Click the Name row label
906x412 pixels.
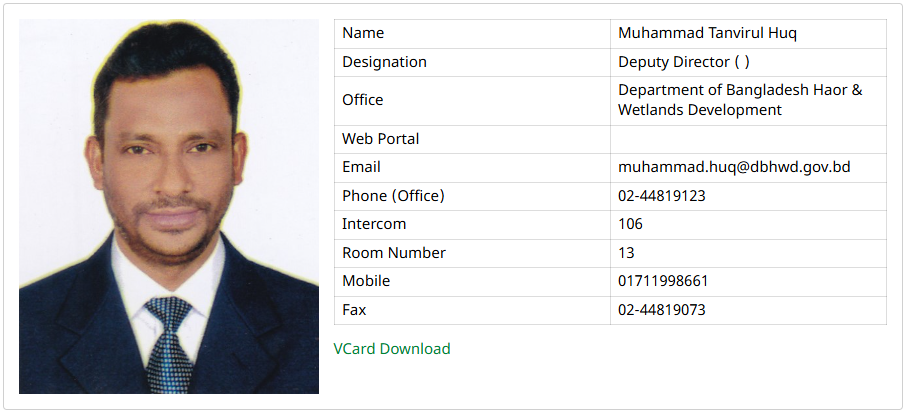[x=363, y=33]
